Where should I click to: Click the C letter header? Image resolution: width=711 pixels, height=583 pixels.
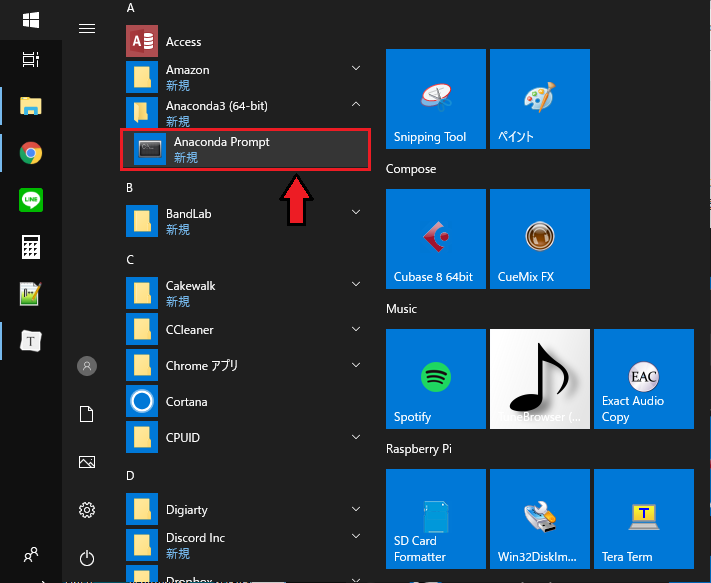[x=130, y=260]
